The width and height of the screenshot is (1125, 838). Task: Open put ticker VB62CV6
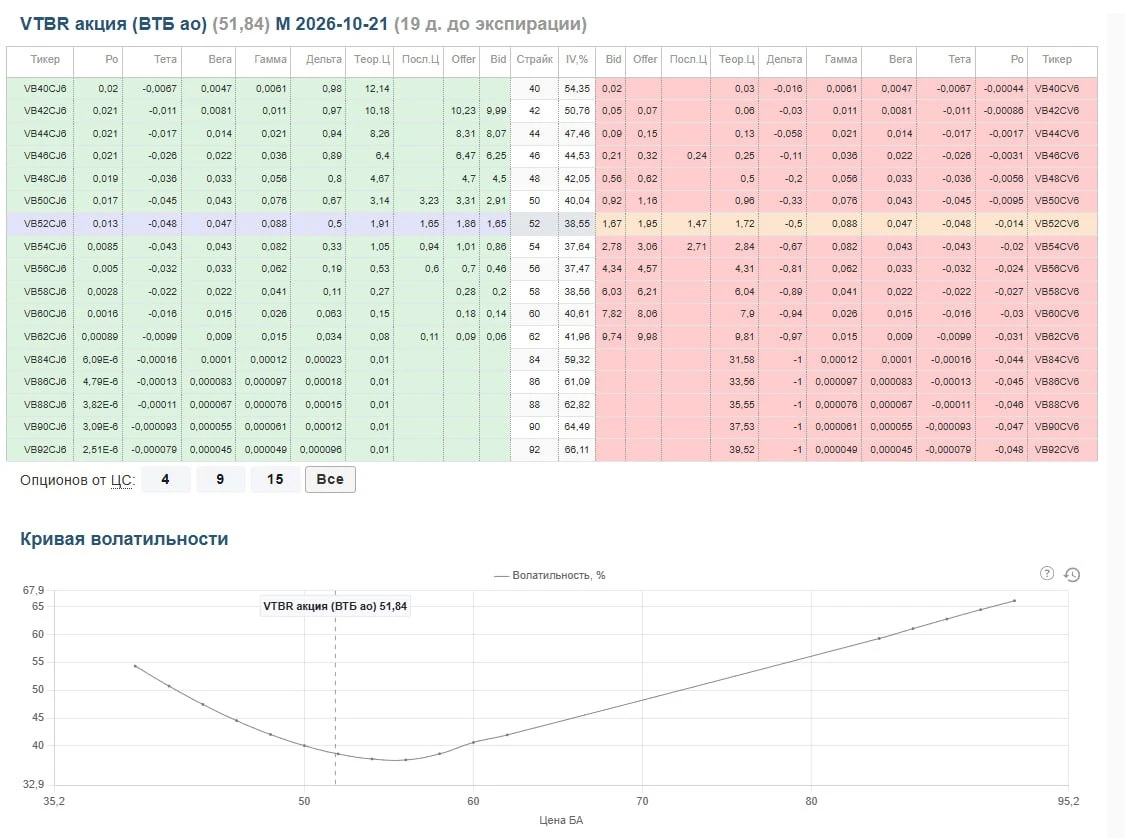(1057, 336)
